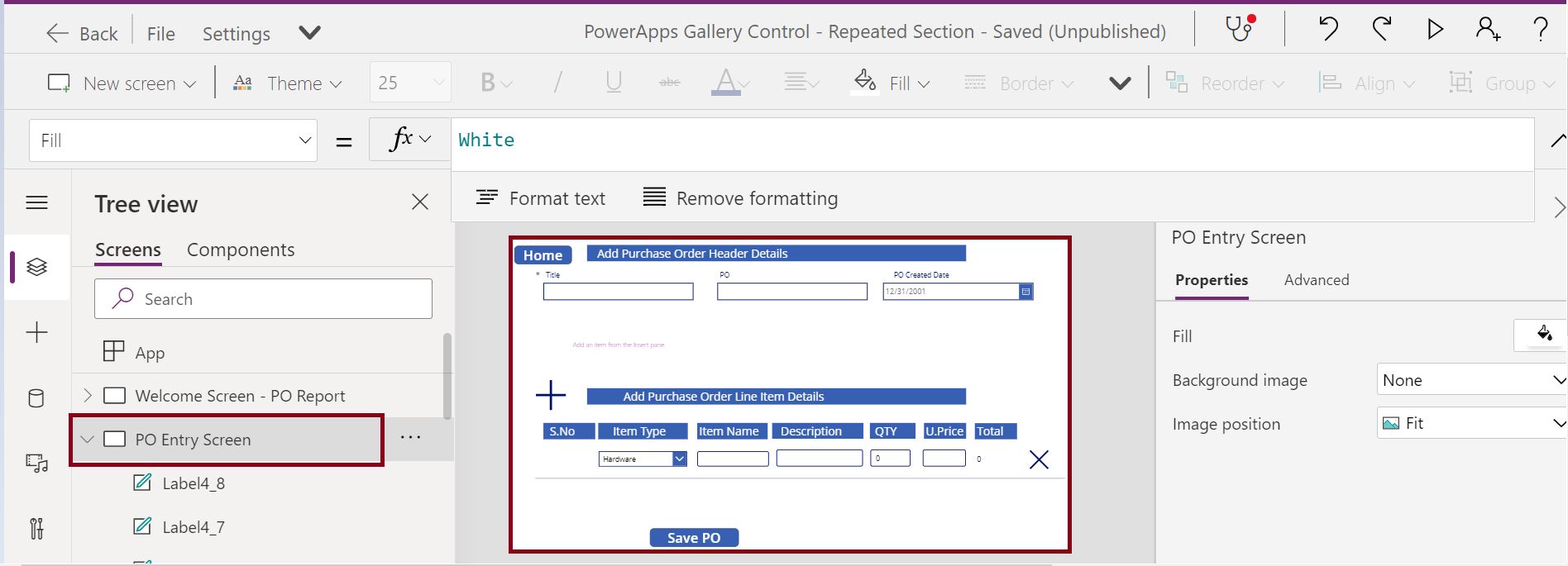Toggle Bold formatting
1568x566 pixels.
tap(496, 83)
